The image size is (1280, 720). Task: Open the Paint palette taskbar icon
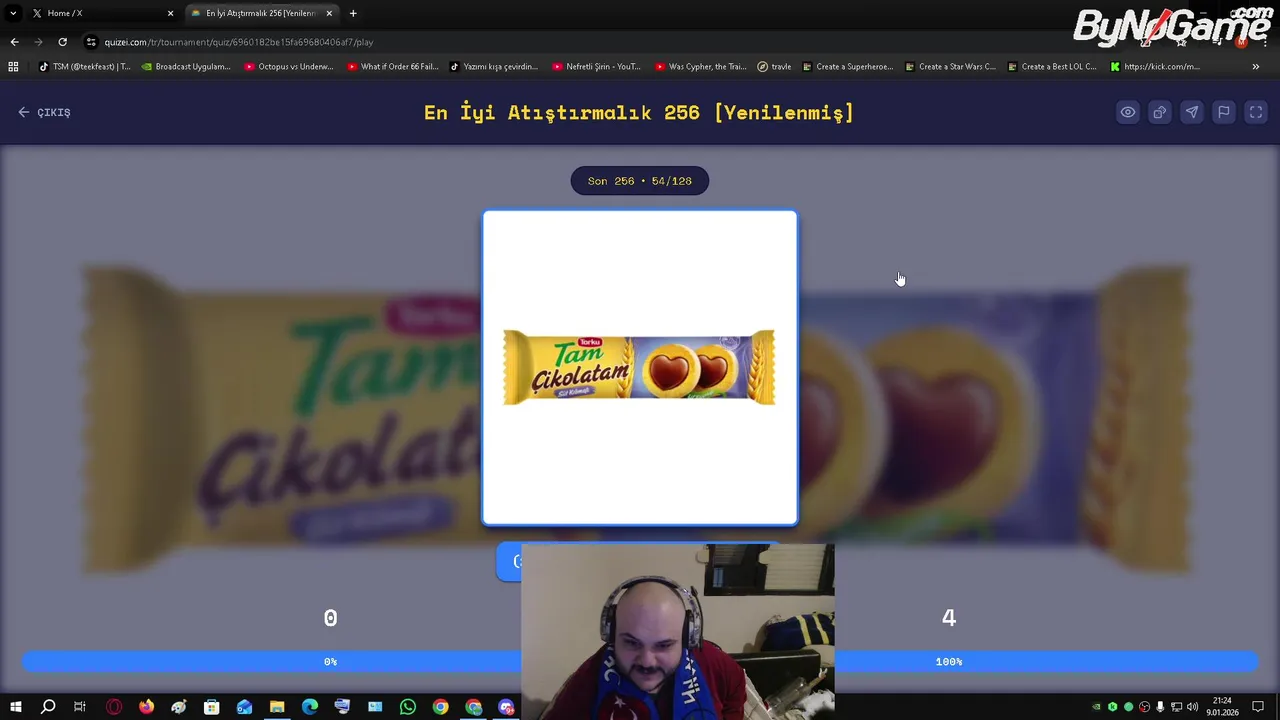click(x=179, y=707)
